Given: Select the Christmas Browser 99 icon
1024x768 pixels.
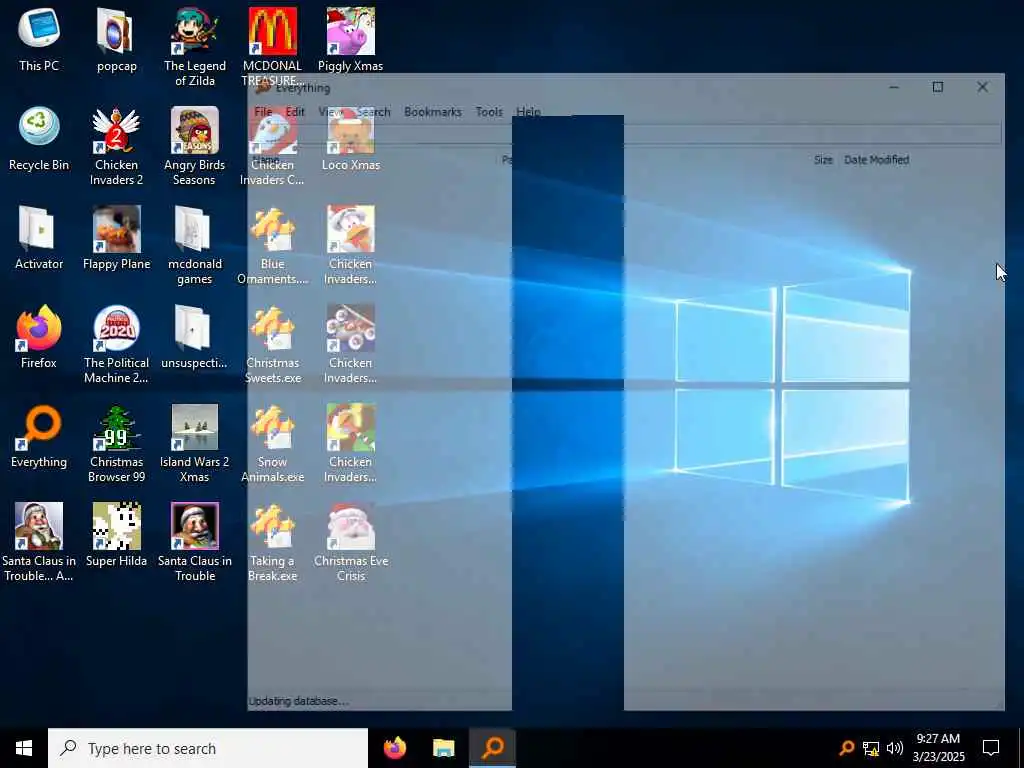Looking at the screenshot, I should click(x=116, y=443).
